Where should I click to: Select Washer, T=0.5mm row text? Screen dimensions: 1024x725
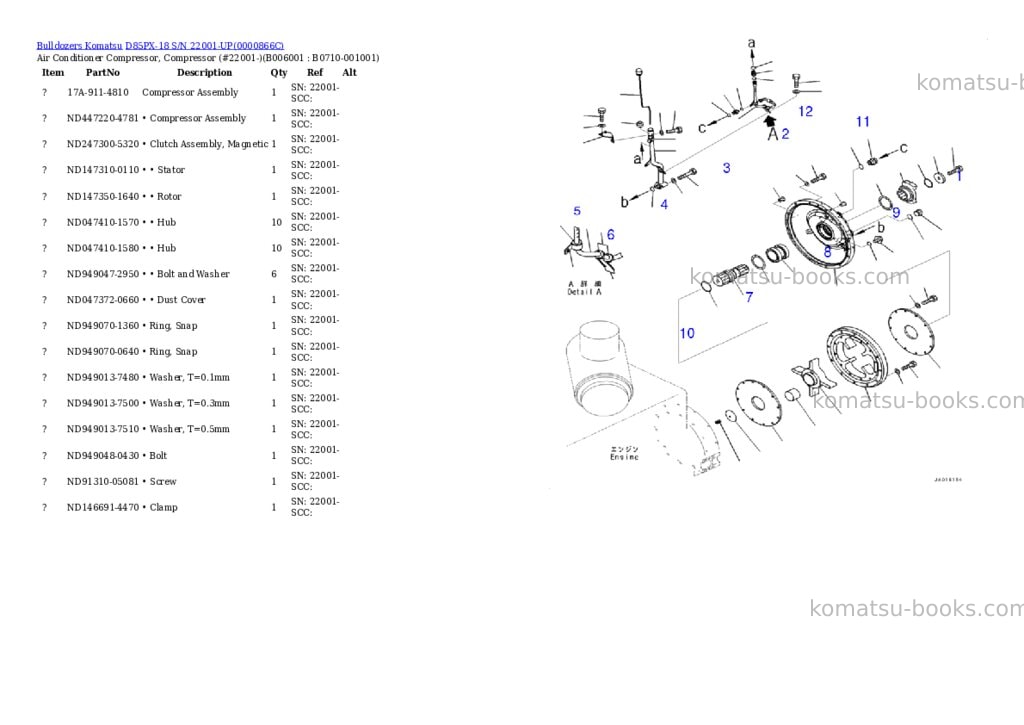pos(189,429)
